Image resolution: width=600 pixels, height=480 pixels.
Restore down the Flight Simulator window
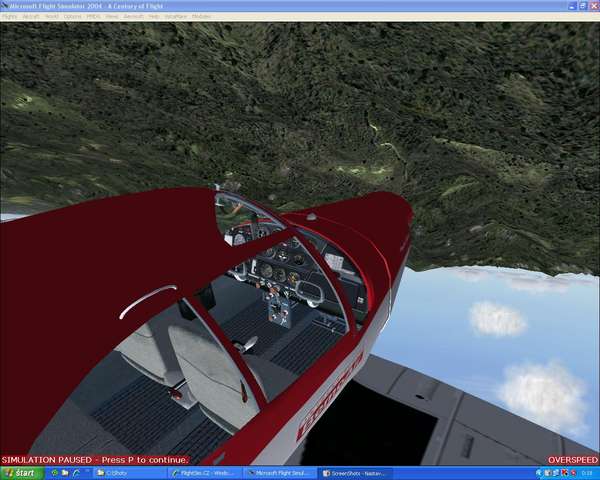pyautogui.click(x=583, y=6)
